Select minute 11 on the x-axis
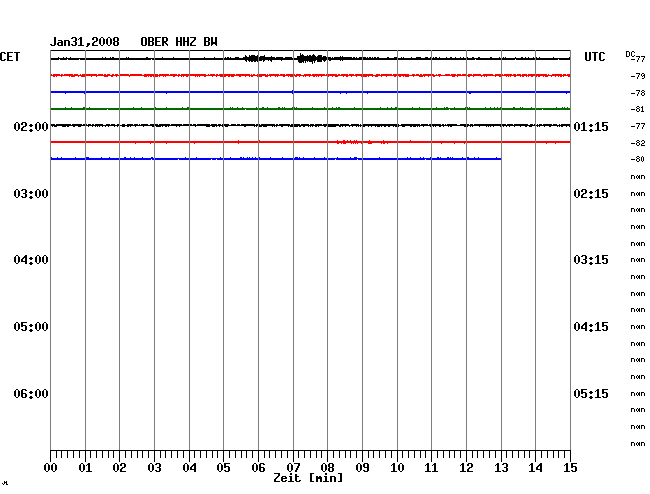The height and width of the screenshot is (494, 650). tap(432, 468)
